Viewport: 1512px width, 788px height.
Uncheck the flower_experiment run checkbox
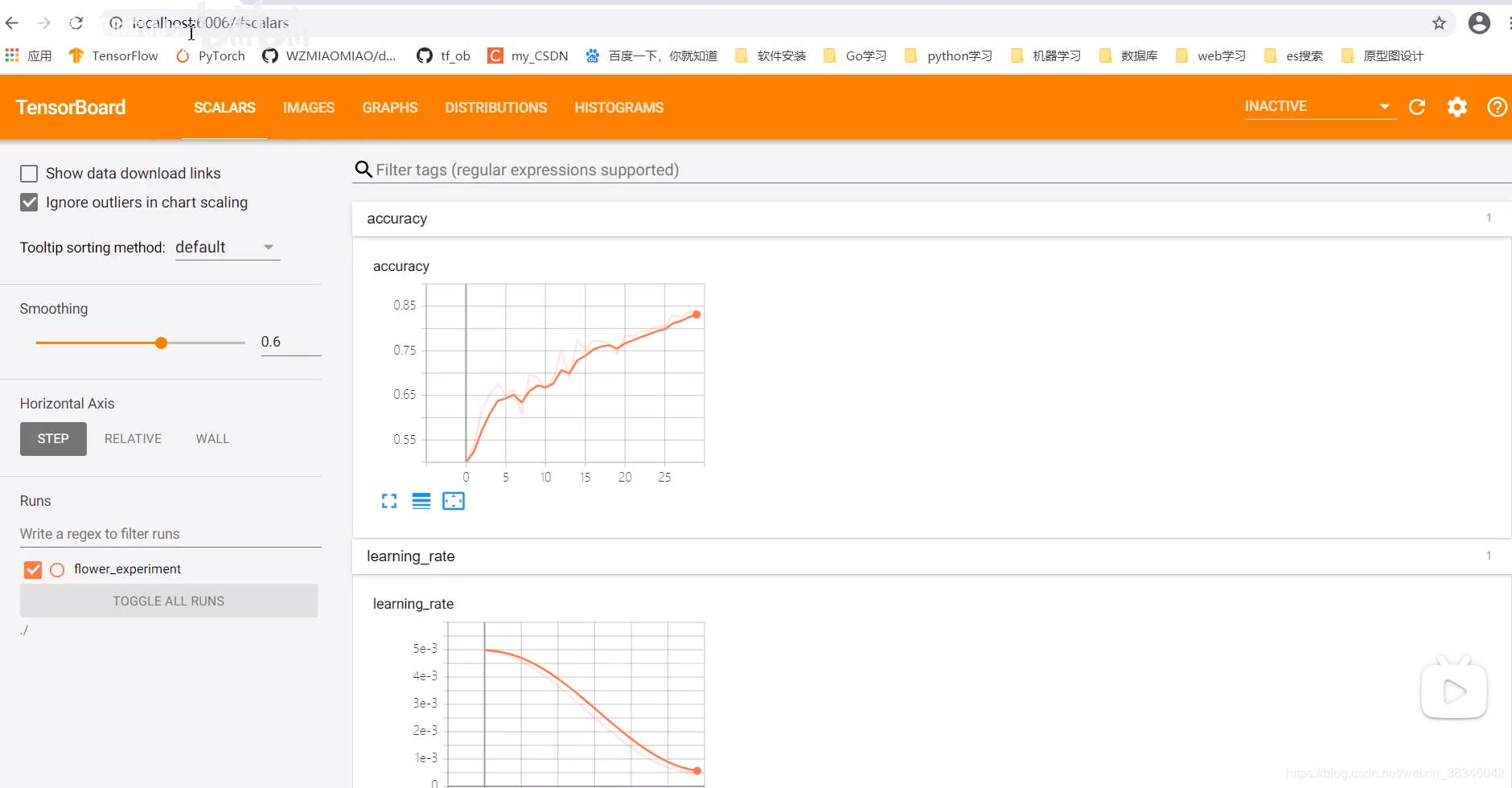33,570
